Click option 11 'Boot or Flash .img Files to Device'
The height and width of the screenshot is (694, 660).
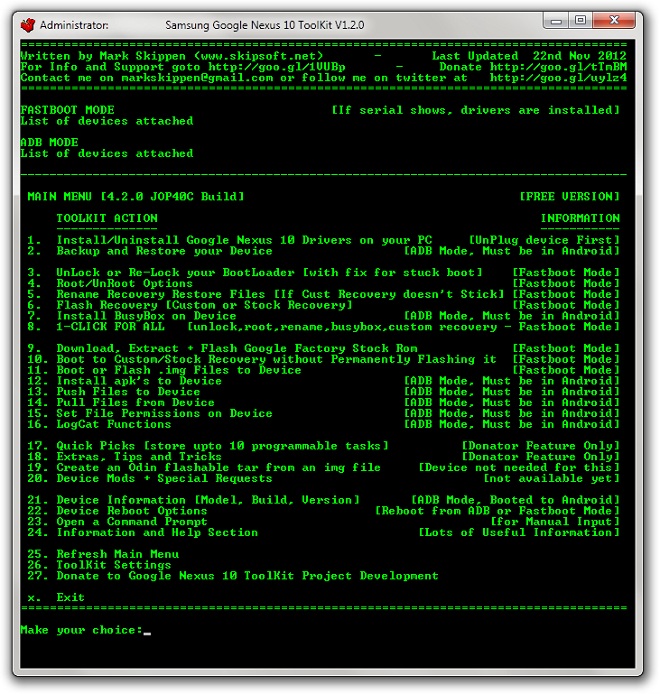(164, 370)
